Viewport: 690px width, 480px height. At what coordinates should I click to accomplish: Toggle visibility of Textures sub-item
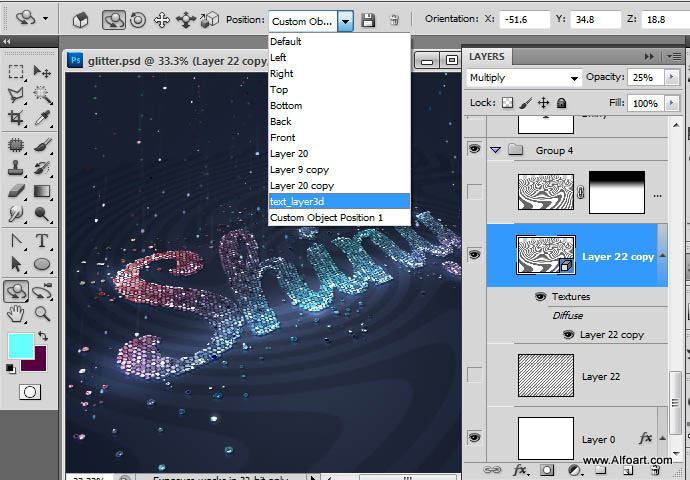coord(541,296)
